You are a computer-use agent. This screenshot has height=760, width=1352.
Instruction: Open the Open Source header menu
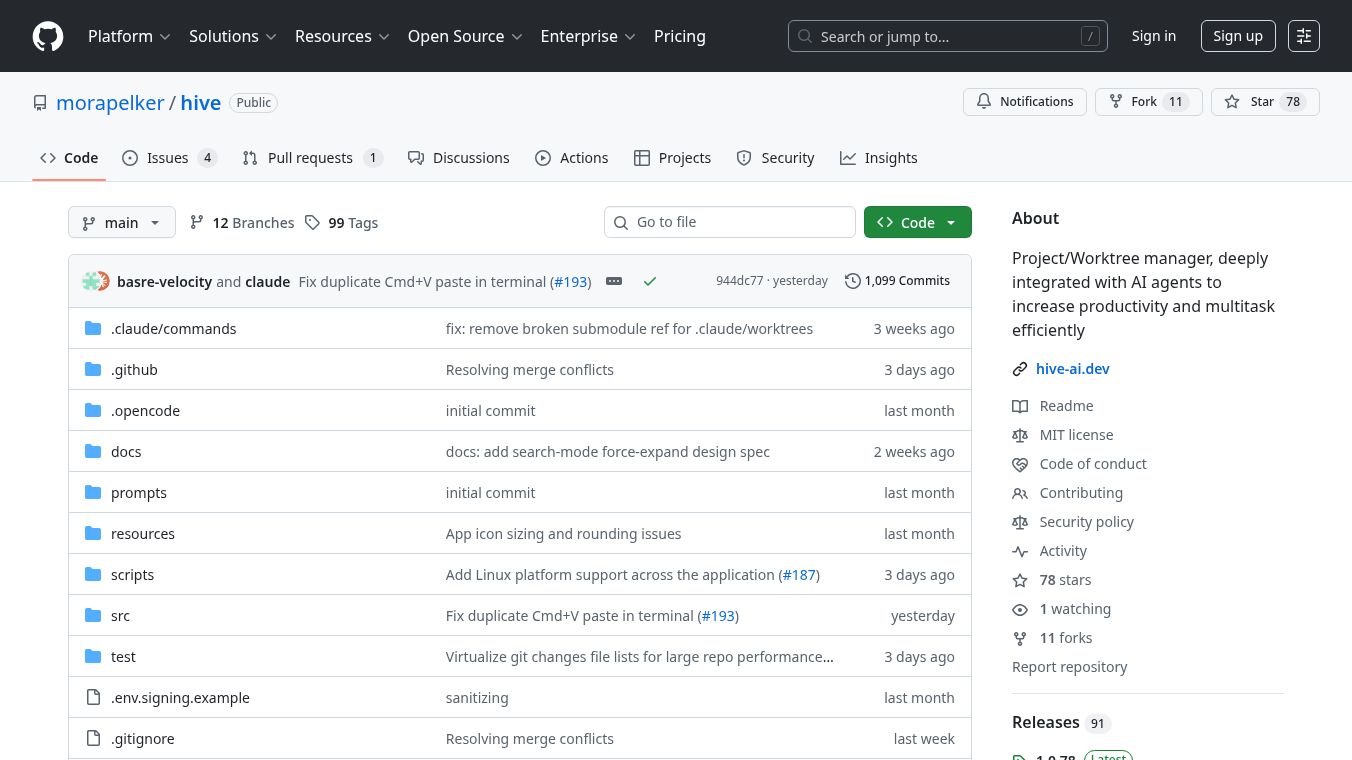465,36
